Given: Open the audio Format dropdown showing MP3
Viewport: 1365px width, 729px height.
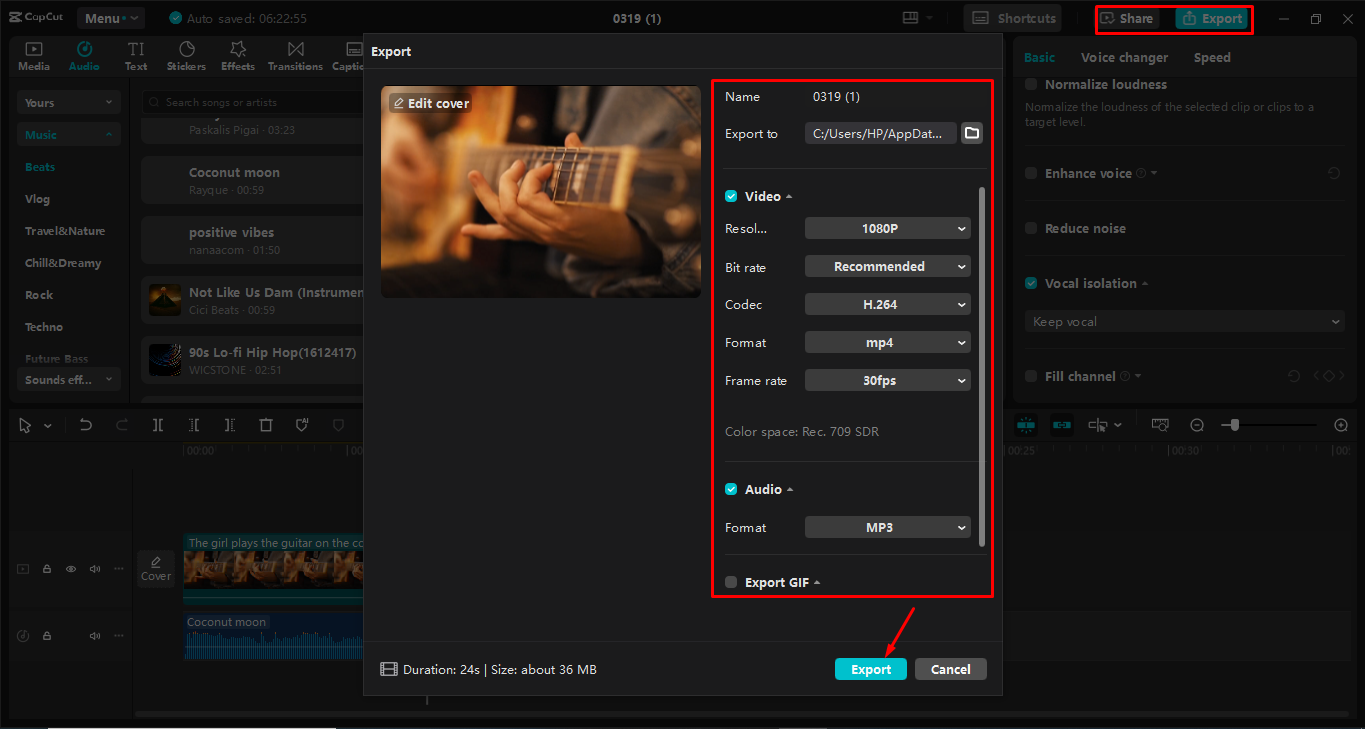Looking at the screenshot, I should (x=888, y=527).
